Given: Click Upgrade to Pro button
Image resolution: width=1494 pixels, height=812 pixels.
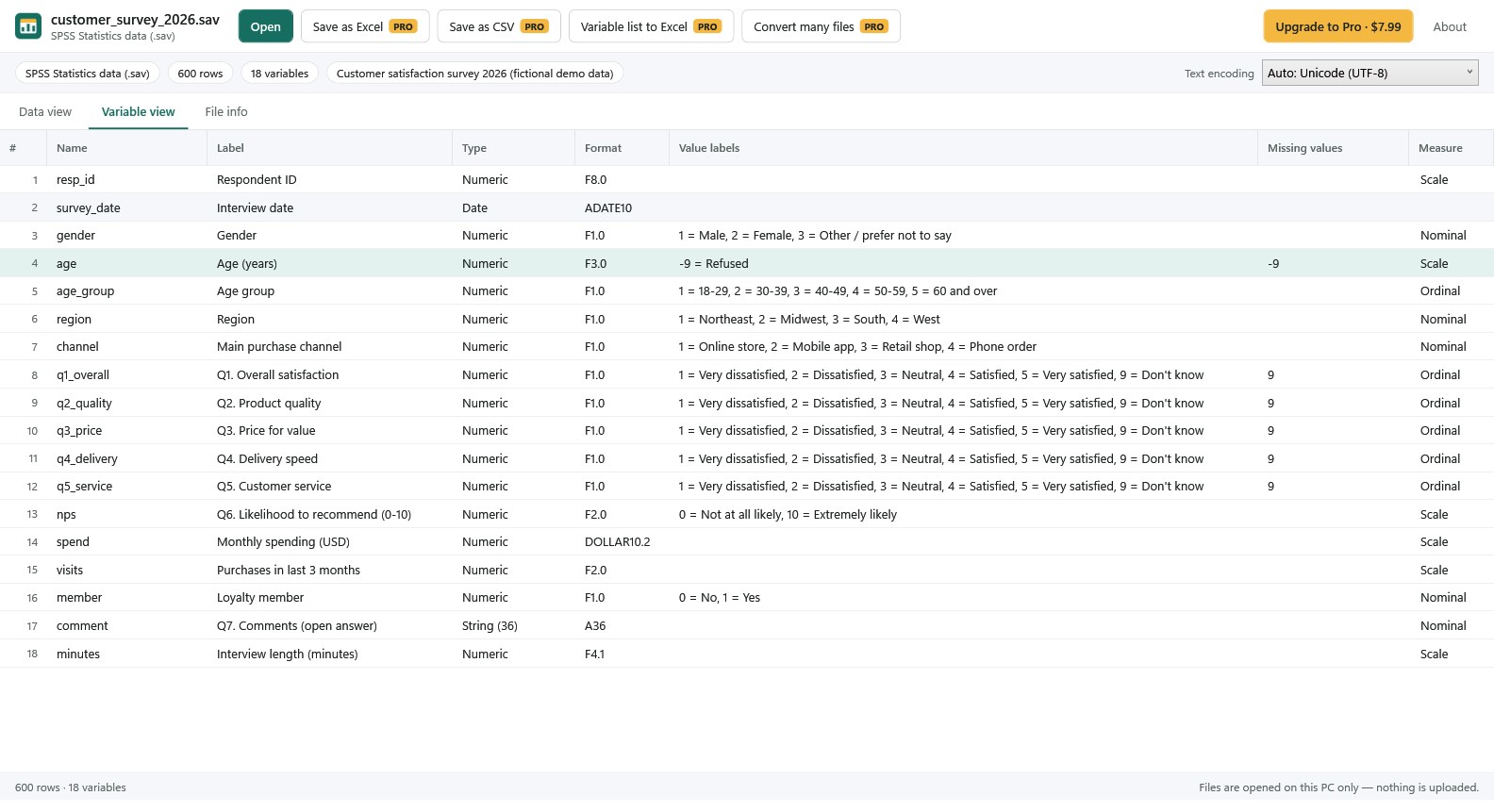Looking at the screenshot, I should [x=1338, y=26].
